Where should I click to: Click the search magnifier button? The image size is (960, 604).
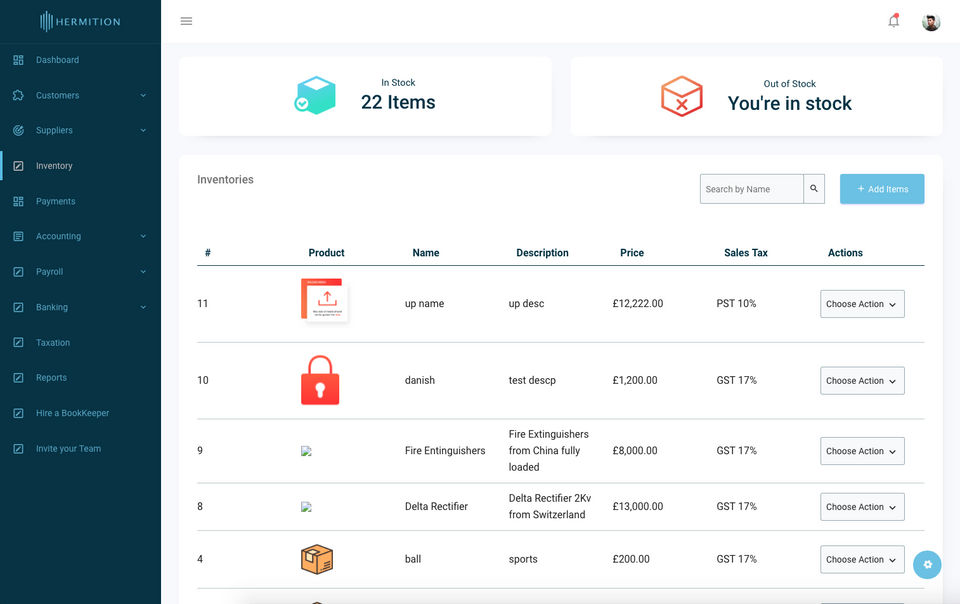coord(814,189)
